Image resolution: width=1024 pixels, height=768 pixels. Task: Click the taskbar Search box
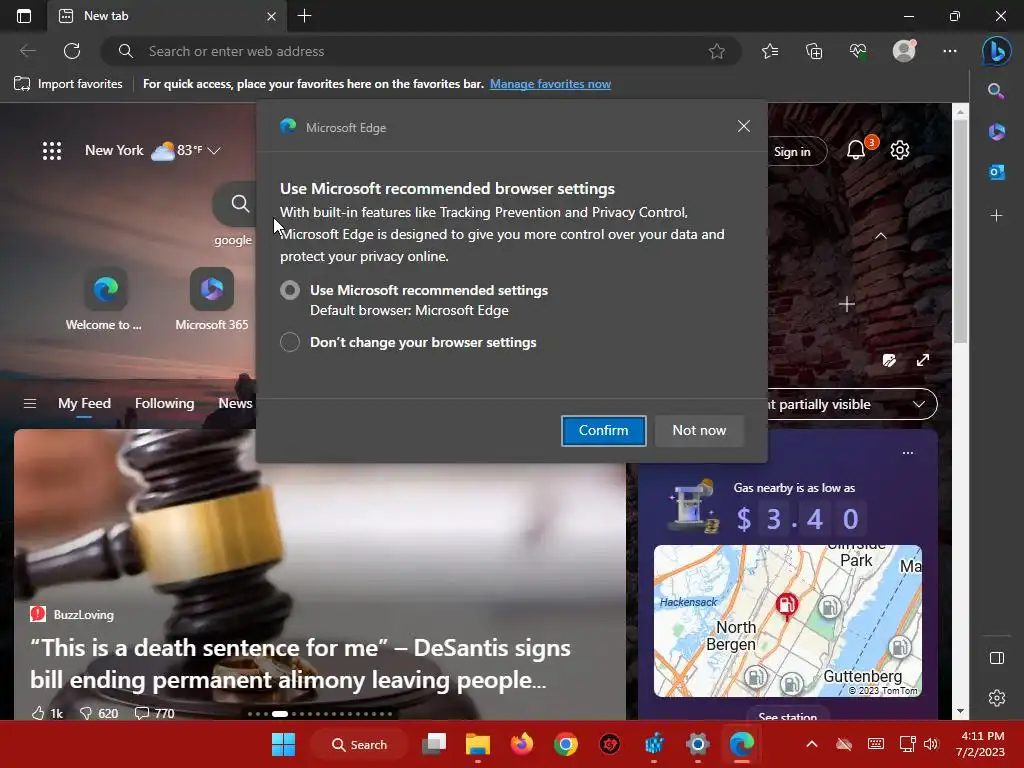tap(360, 744)
